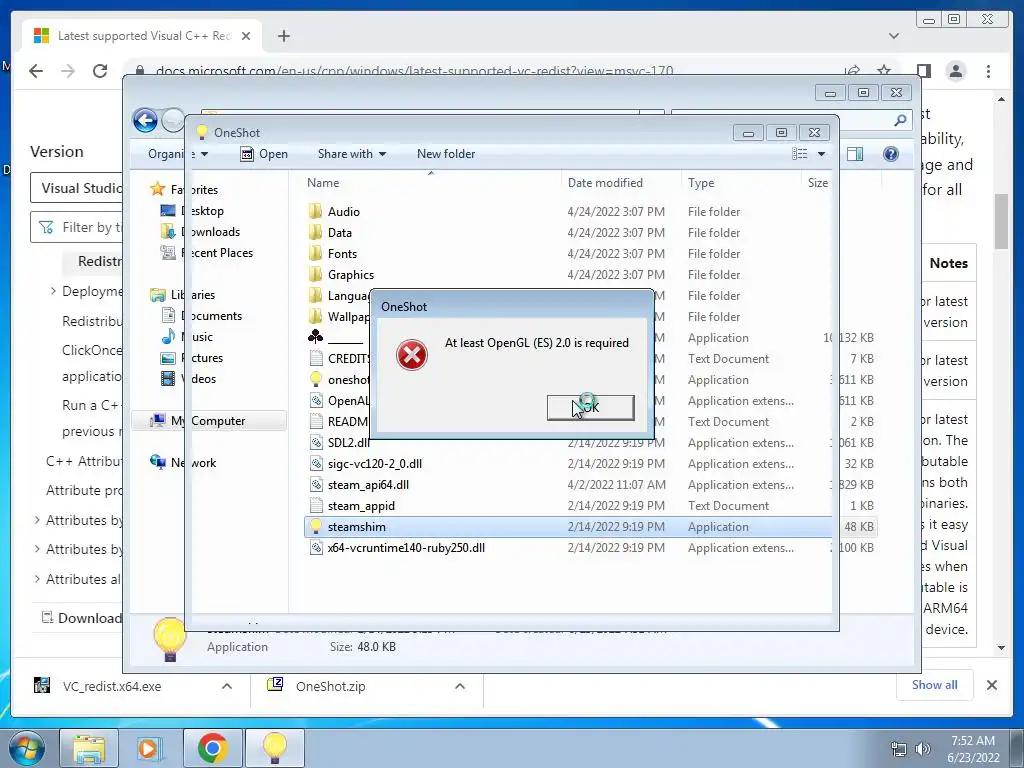Select the club-icon application file
This screenshot has width=1024, height=768.
315,338
